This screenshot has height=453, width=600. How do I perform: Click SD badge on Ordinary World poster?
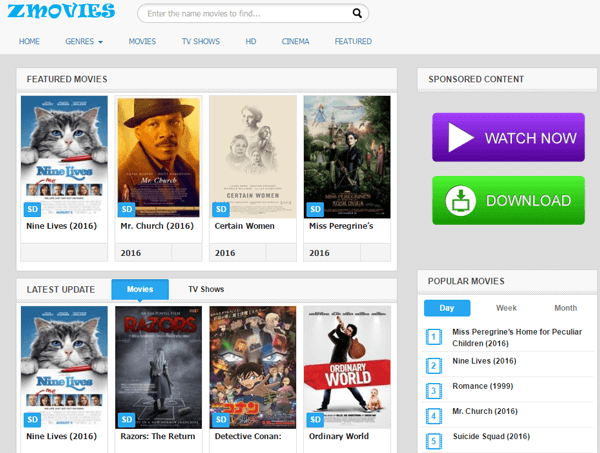click(315, 420)
